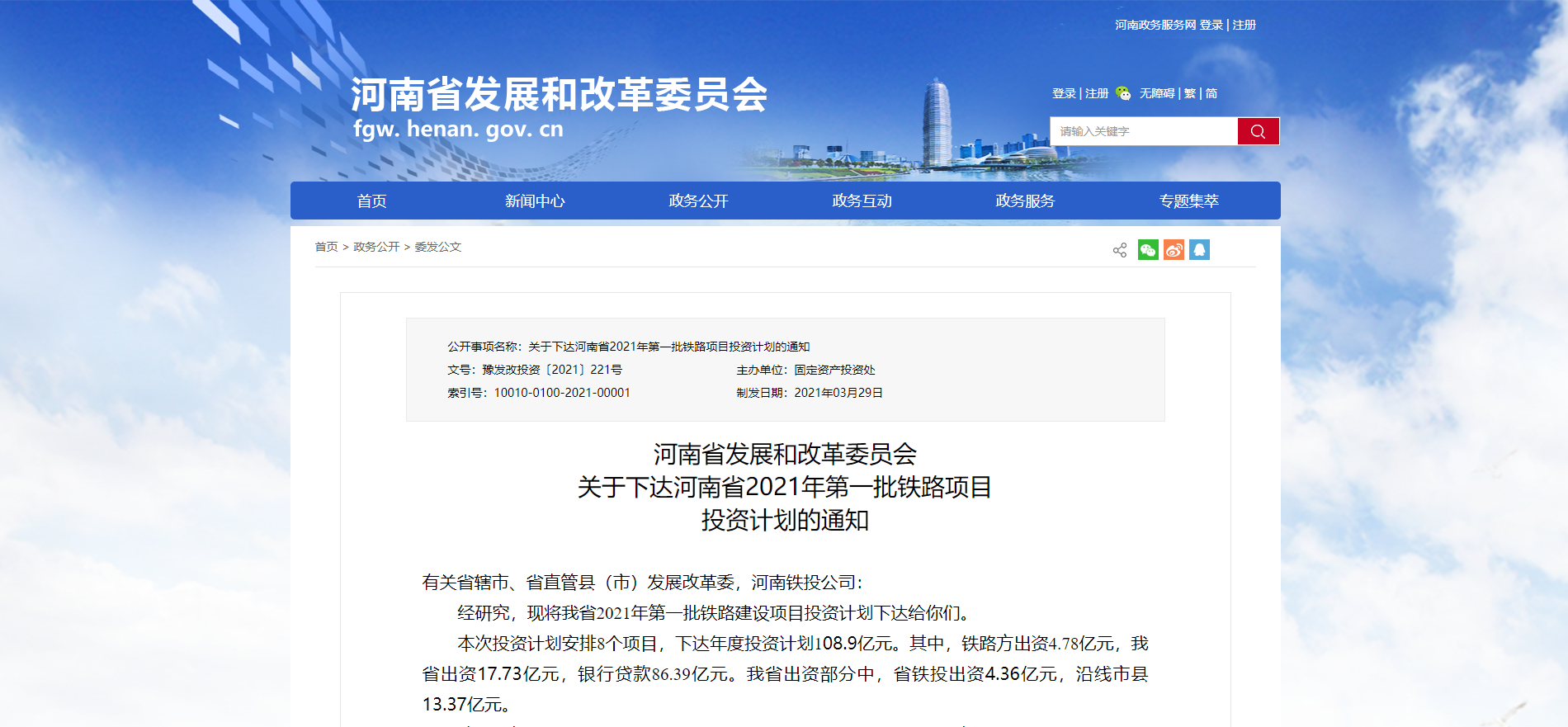Viewport: 1568px width, 727px height.
Task: Navigate to 专题集萃 section
Action: pos(1188,201)
